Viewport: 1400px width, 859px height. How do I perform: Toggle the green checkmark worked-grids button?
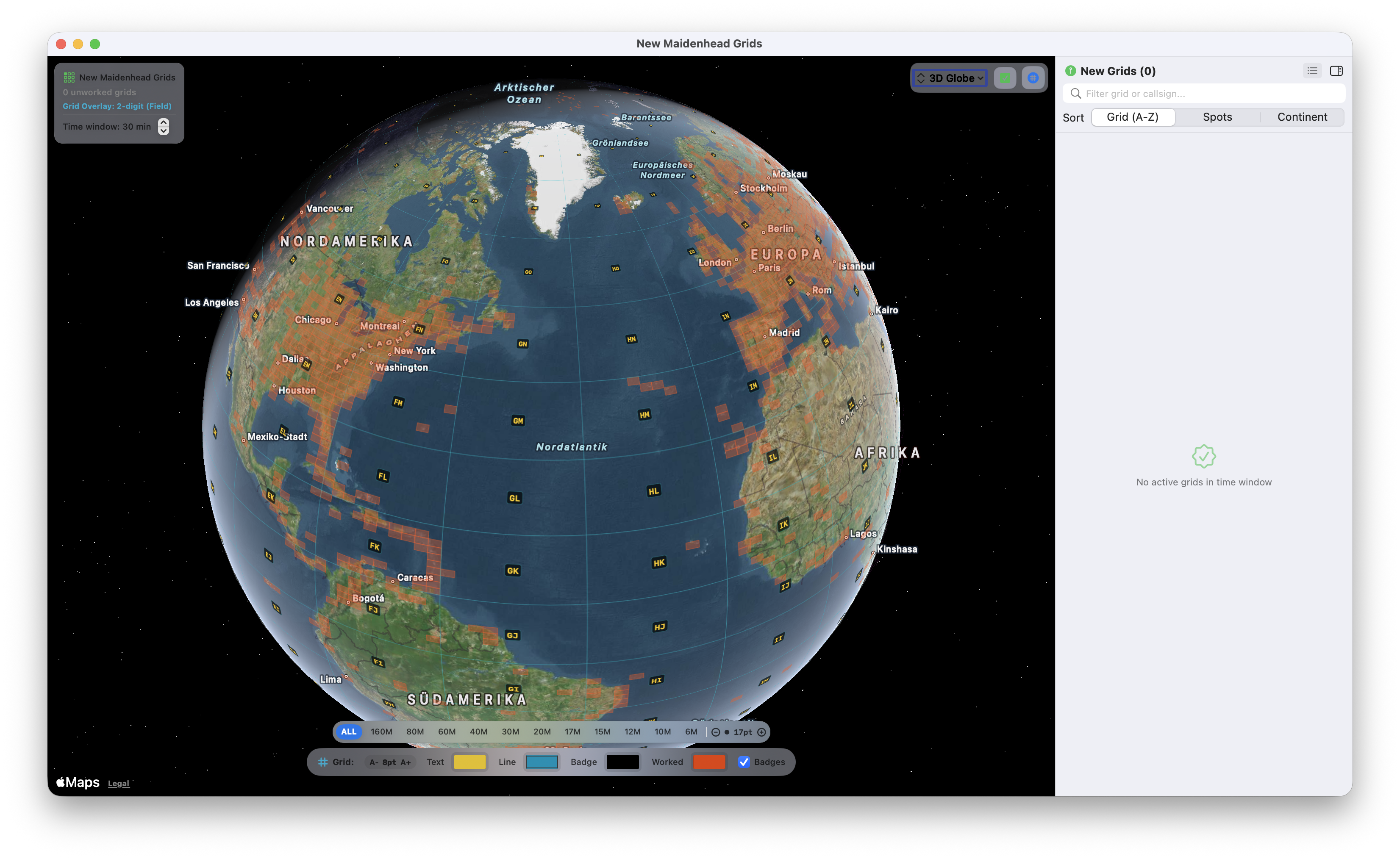1005,78
